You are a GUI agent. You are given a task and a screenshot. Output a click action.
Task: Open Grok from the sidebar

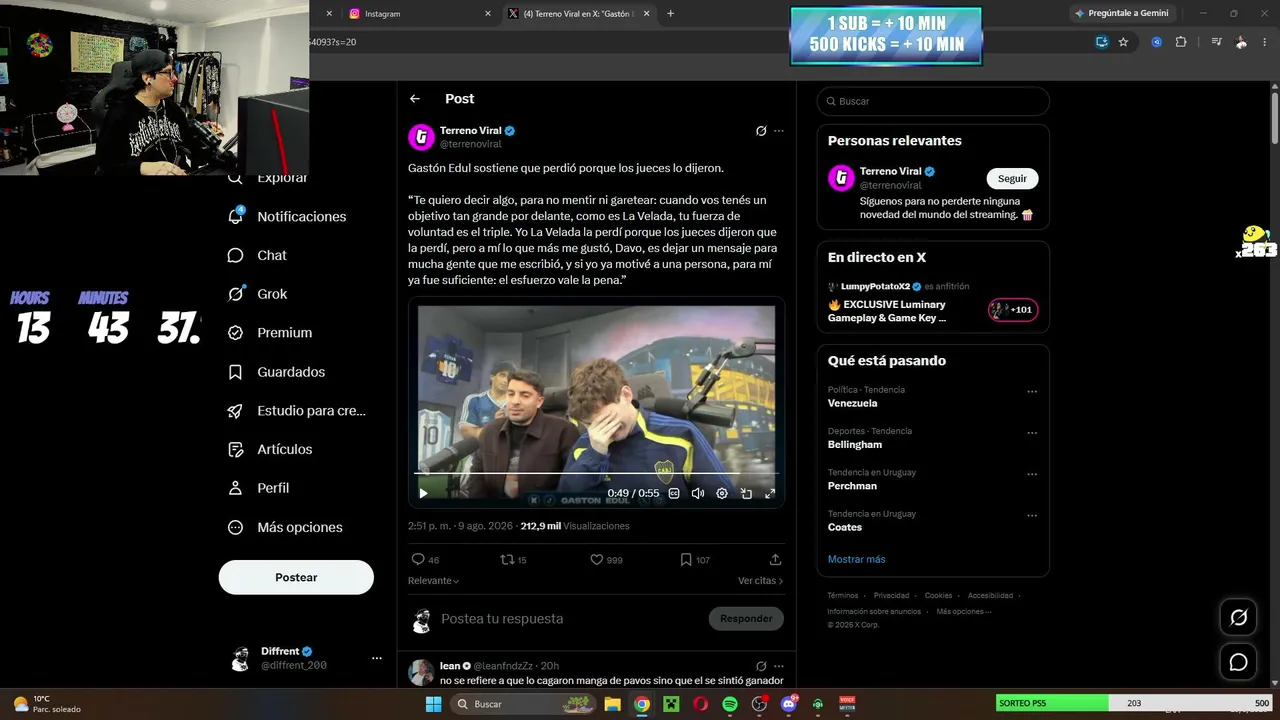(257, 294)
